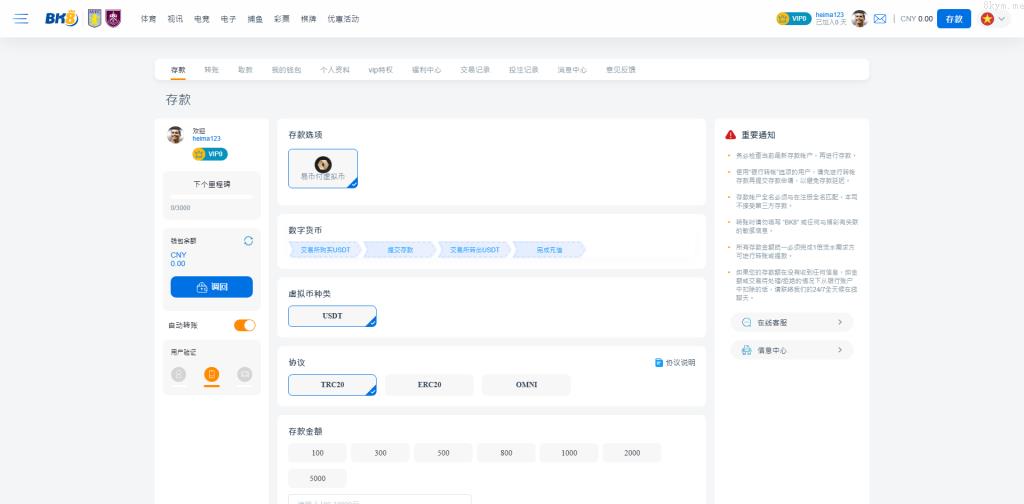Toggle the 自动转账 auto transfer switch
This screenshot has width=1024, height=504.
(244, 325)
